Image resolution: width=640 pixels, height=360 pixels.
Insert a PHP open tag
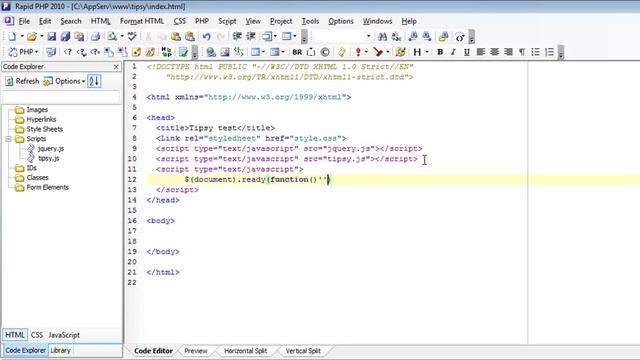68,52
